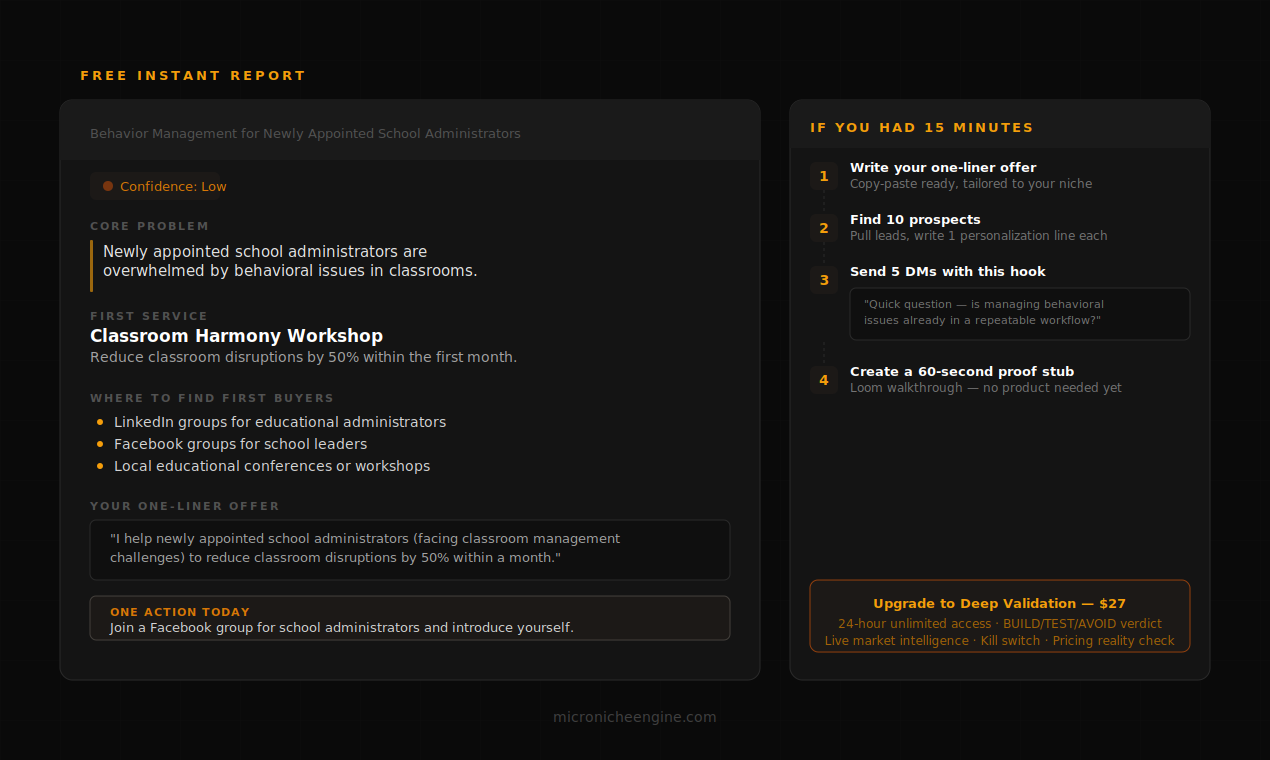Select the LinkedIn groups bullet item
Image resolution: width=1270 pixels, height=760 pixels.
click(x=271, y=422)
